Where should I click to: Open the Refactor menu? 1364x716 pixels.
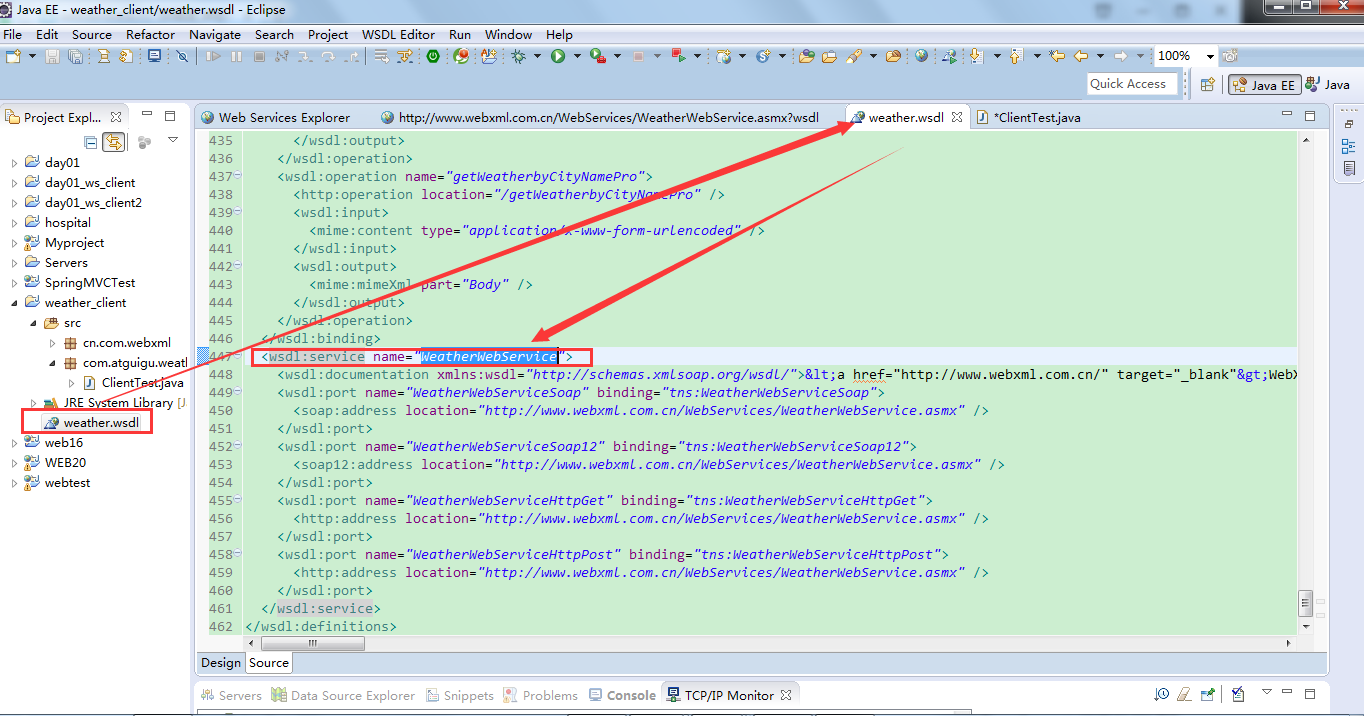tap(150, 34)
